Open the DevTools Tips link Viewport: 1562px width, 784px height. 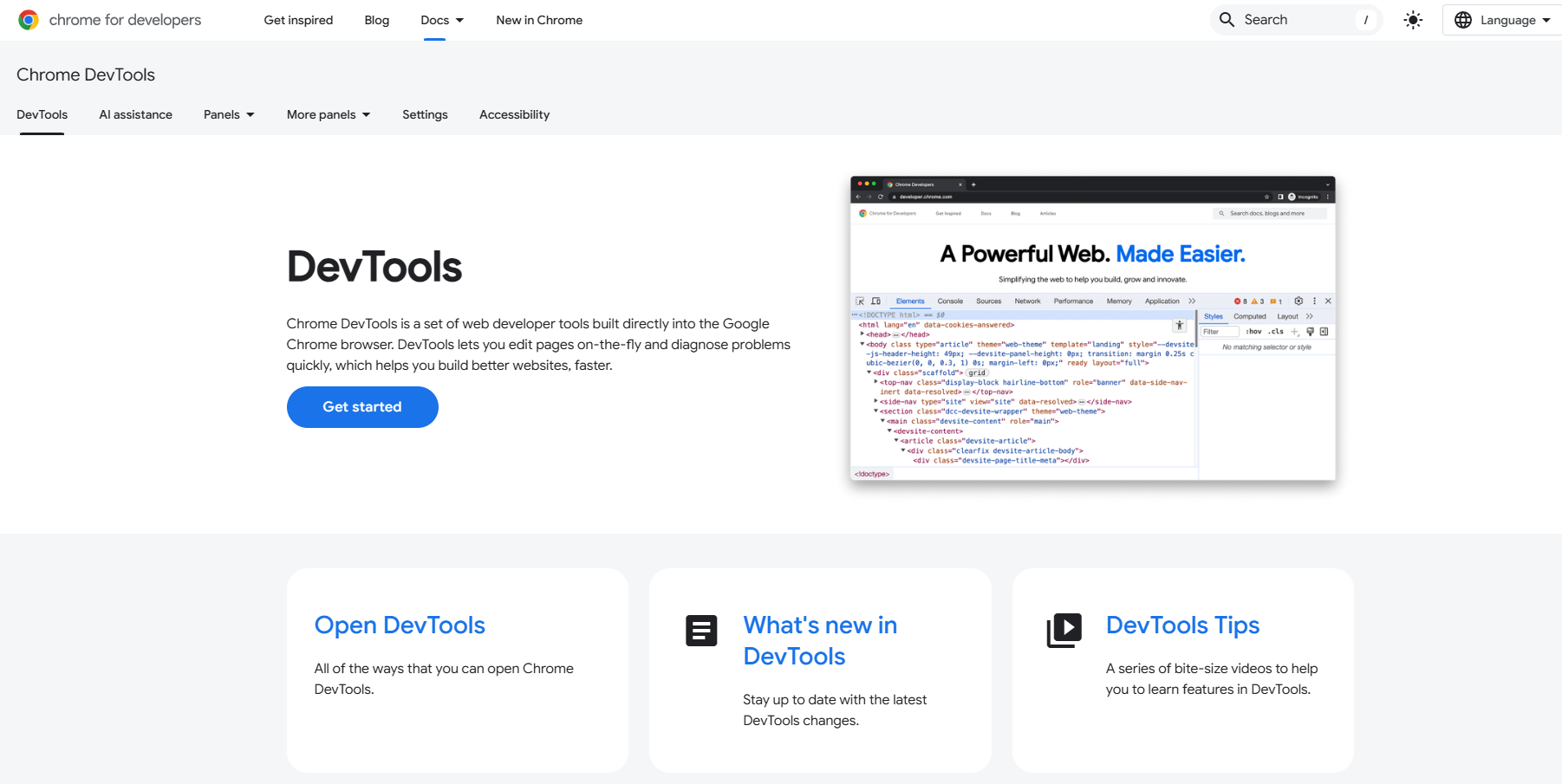click(1182, 625)
